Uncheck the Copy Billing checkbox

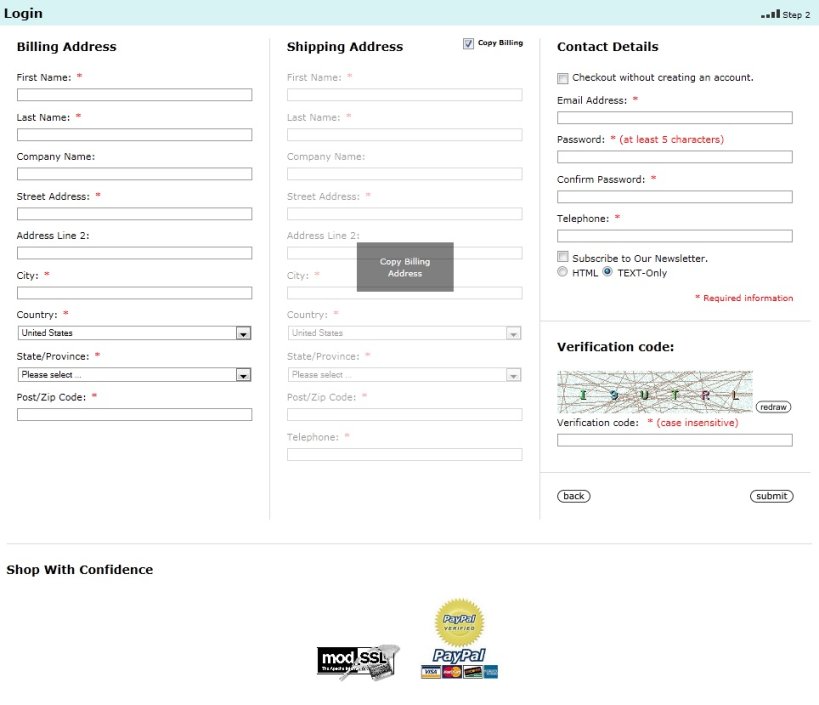[467, 42]
